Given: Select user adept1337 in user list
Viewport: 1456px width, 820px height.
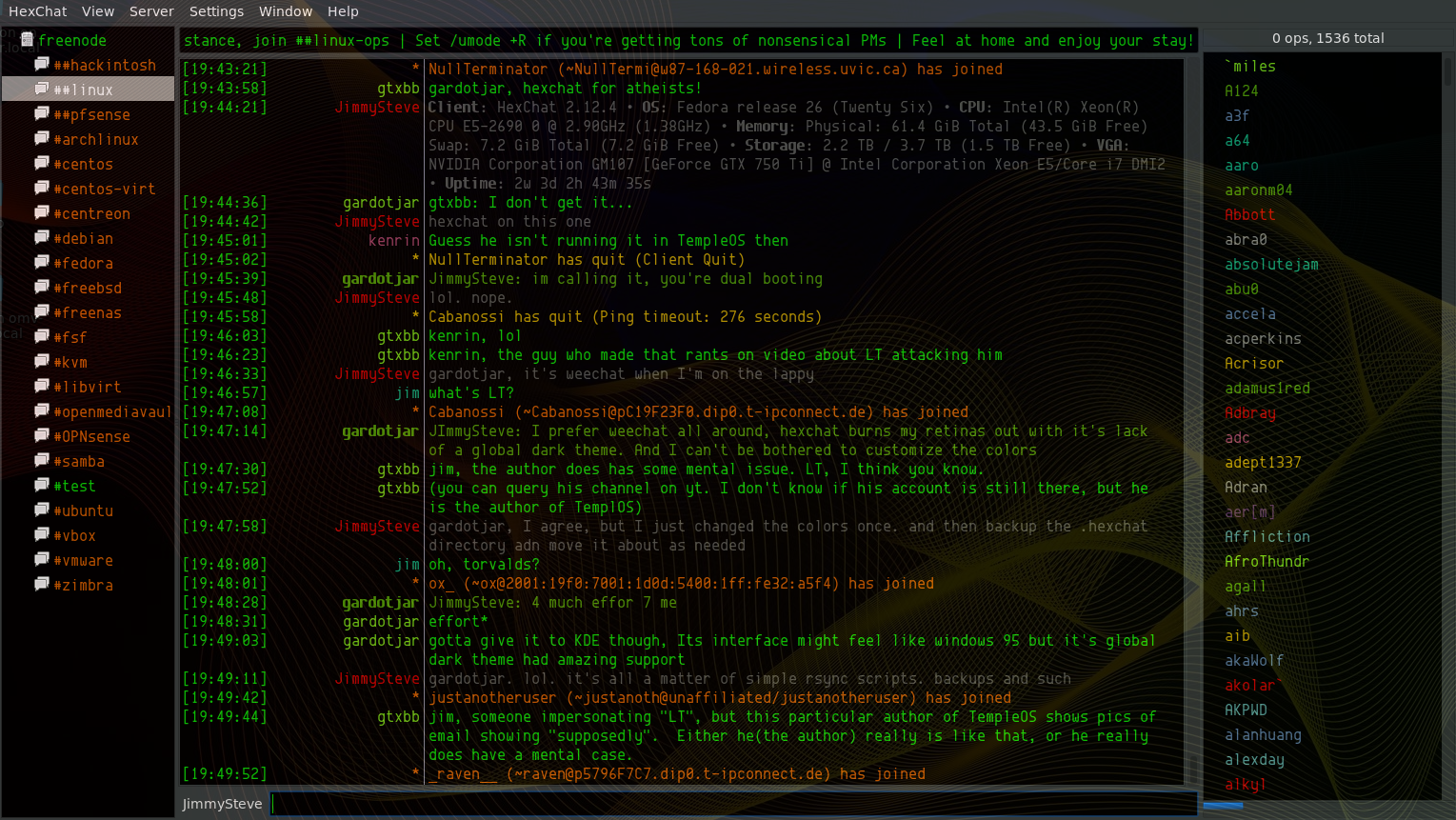Looking at the screenshot, I should pos(1264,462).
